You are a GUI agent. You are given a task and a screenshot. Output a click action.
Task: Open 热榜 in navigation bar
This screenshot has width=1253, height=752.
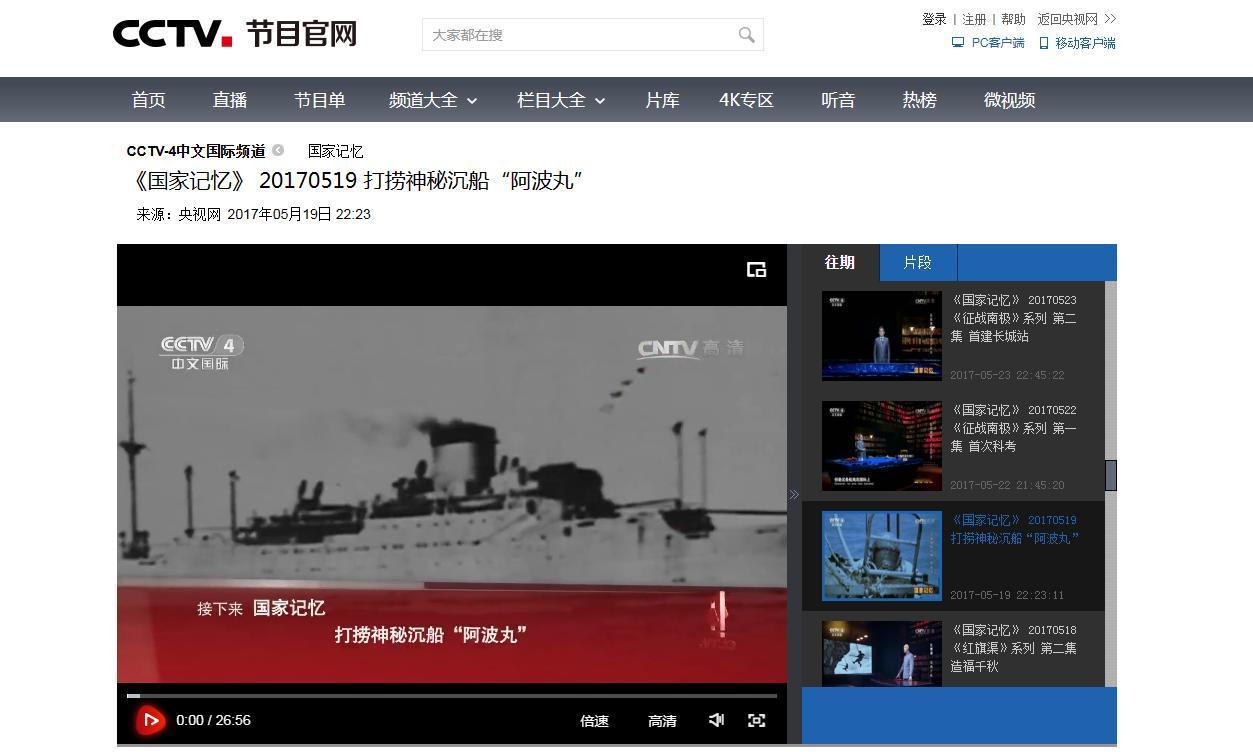919,100
